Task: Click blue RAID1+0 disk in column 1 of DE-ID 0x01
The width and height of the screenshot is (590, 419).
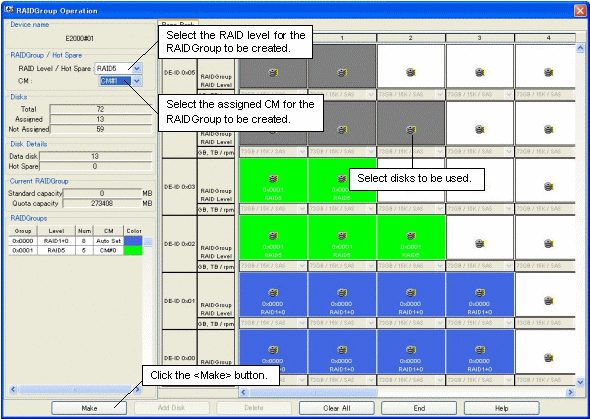Action: 342,295
